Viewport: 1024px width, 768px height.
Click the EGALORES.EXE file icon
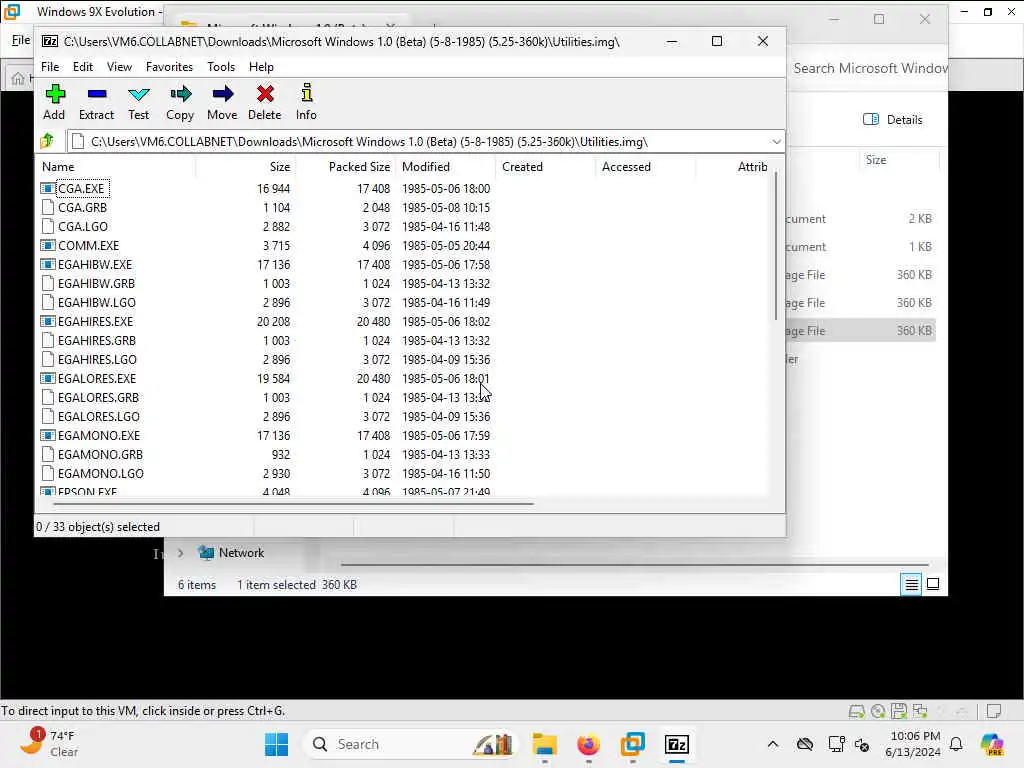click(47, 378)
